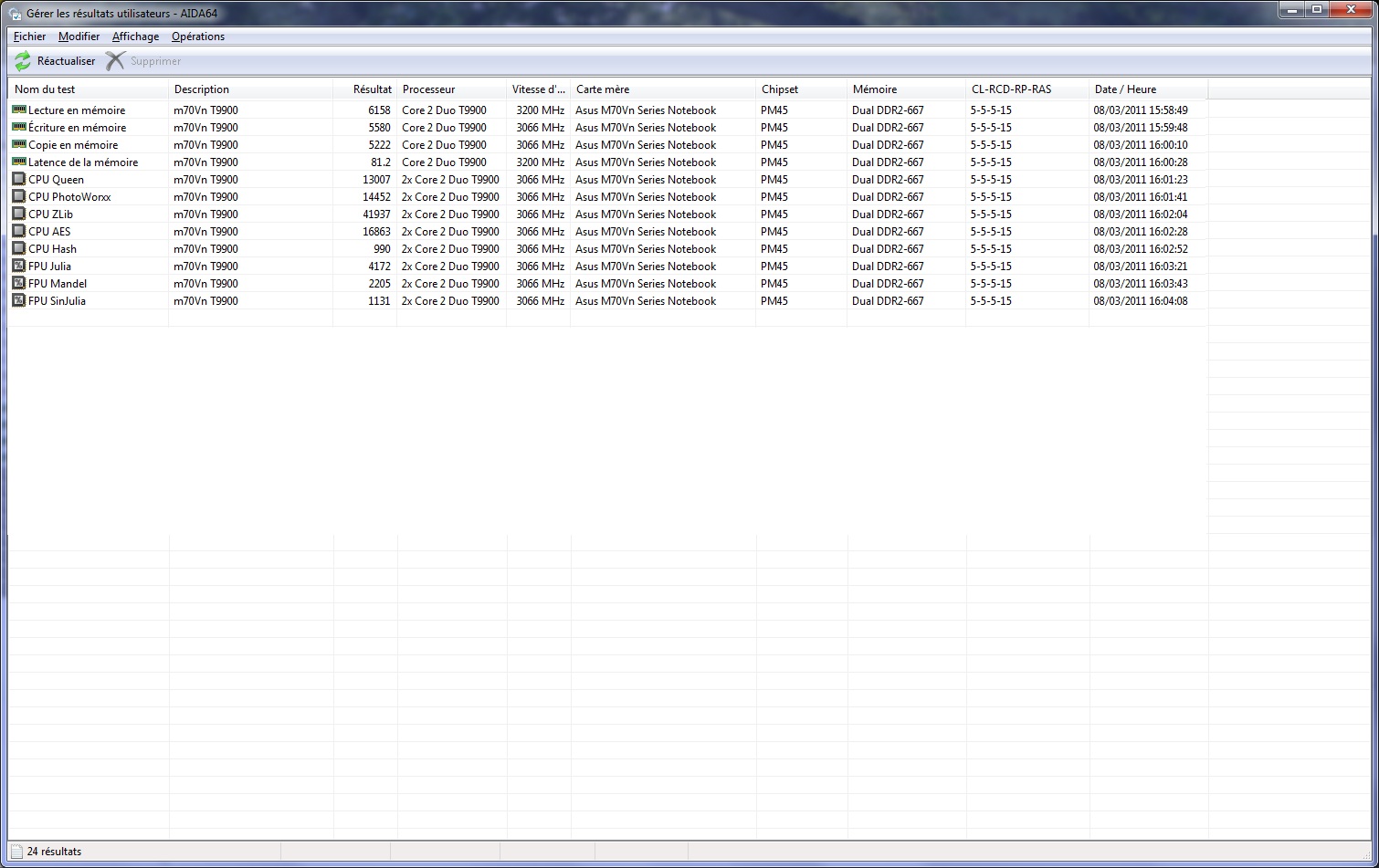
Task: Click the FPU Julia test icon
Action: coord(18,267)
